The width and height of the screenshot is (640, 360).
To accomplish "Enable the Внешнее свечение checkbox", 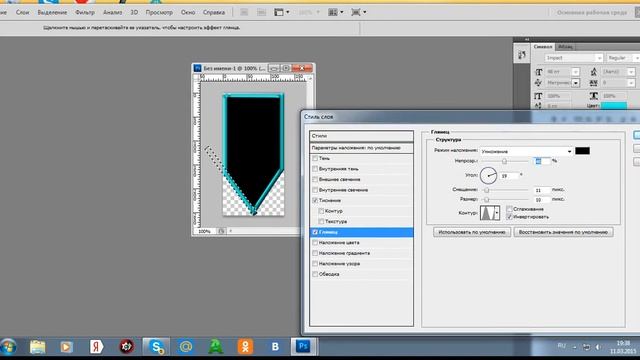I will [315, 179].
